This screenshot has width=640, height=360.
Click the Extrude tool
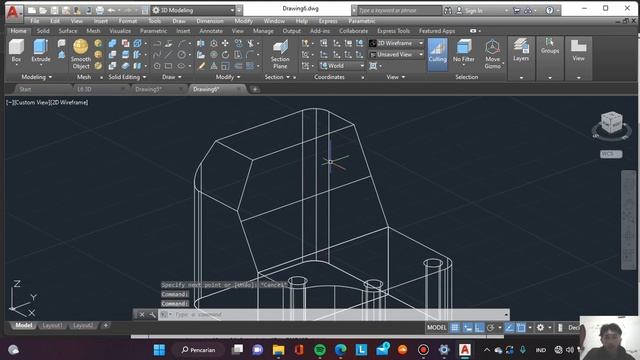coord(41,51)
